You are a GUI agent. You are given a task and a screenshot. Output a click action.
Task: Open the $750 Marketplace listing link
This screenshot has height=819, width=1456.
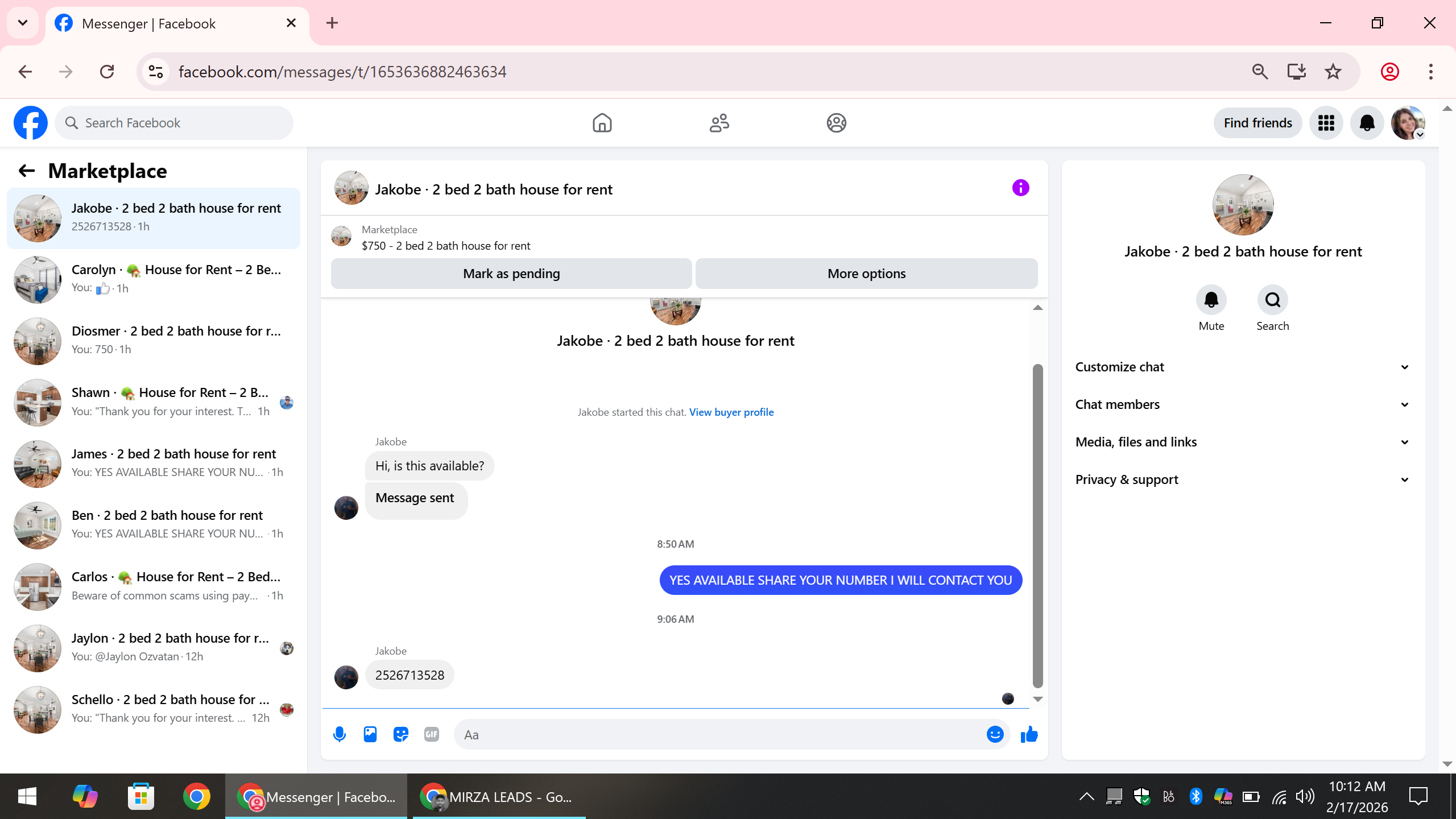point(446,246)
